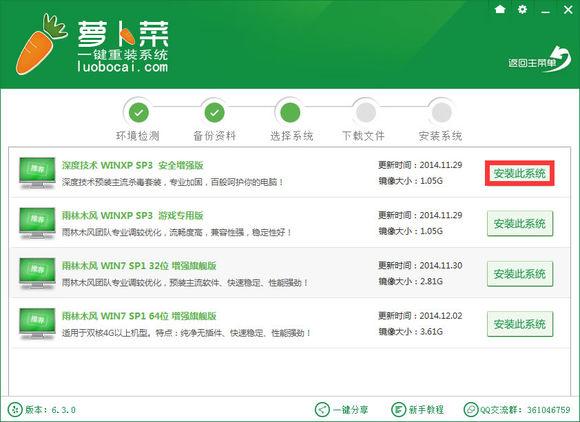Select the 环境检测 step circle
This screenshot has height=422, width=580.
click(x=139, y=112)
